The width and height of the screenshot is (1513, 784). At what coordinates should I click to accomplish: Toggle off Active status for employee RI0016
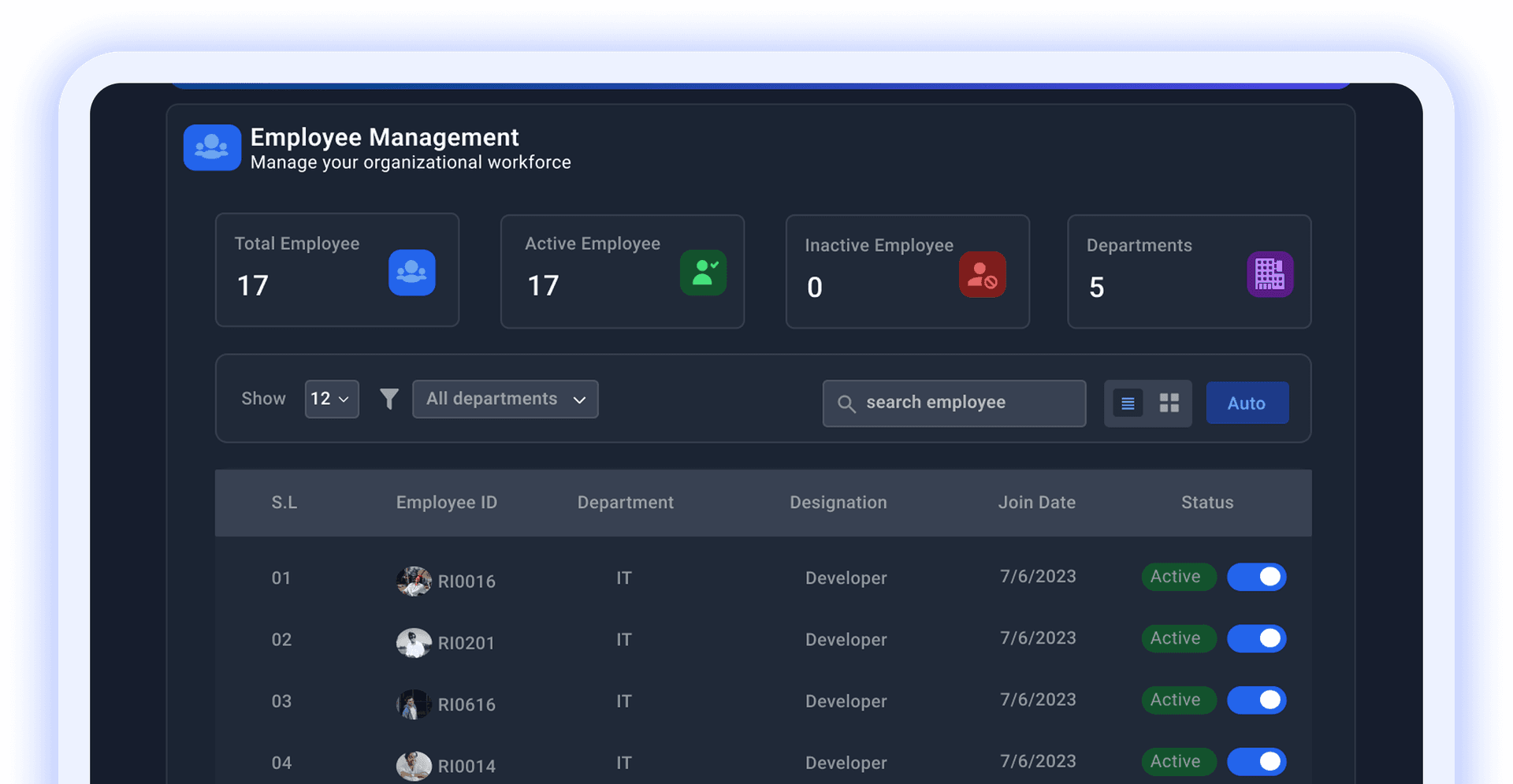(x=1256, y=577)
